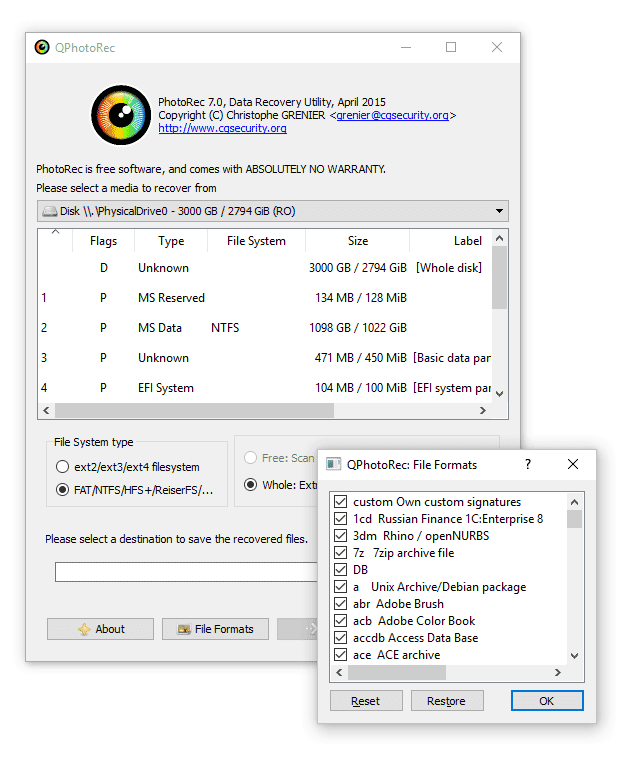Image resolution: width=628 pixels, height=759 pixels.
Task: Click the disk drive icon in media selector
Action: (49, 212)
